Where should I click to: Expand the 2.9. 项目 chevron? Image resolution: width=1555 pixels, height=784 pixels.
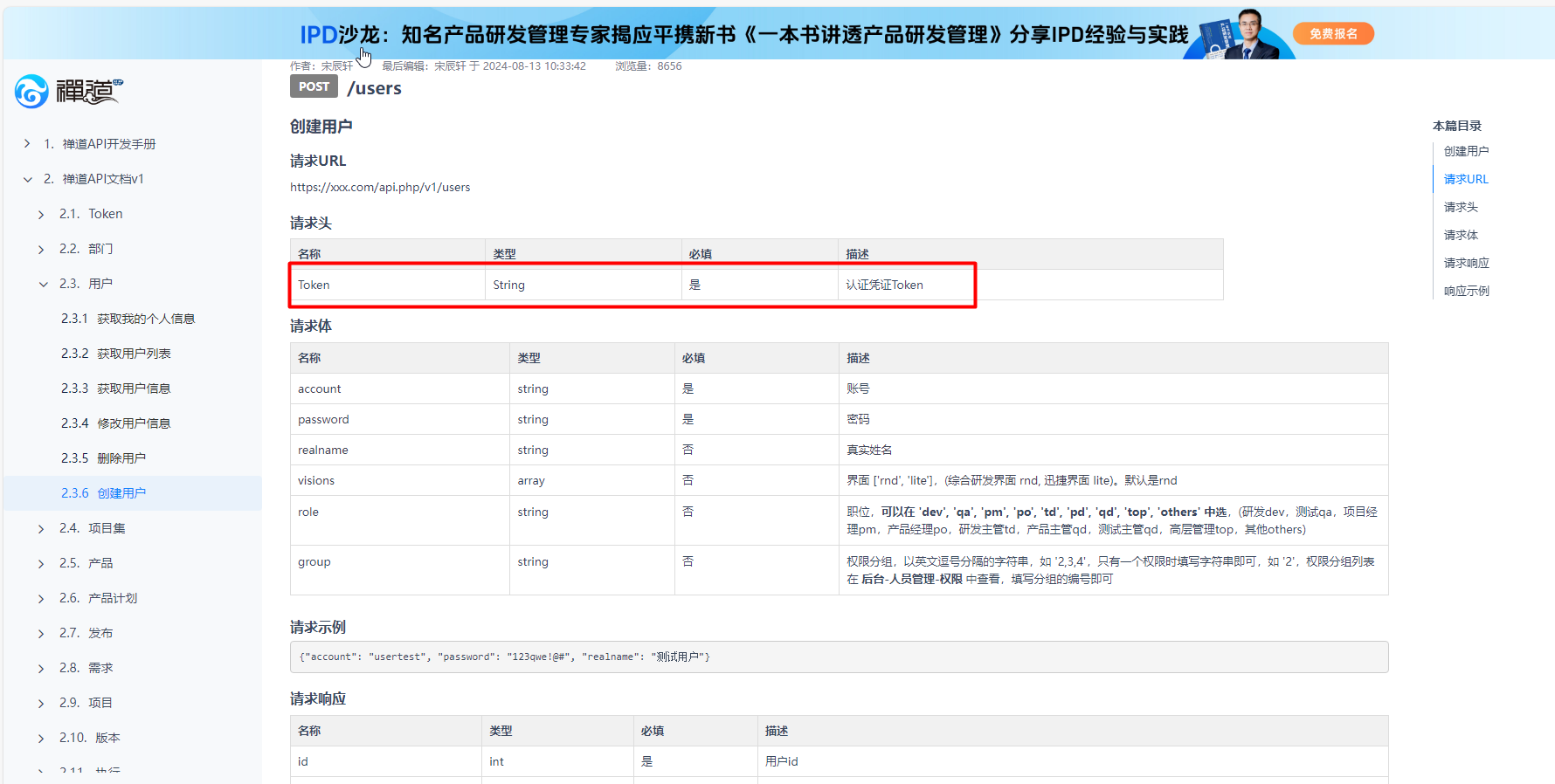pos(41,703)
